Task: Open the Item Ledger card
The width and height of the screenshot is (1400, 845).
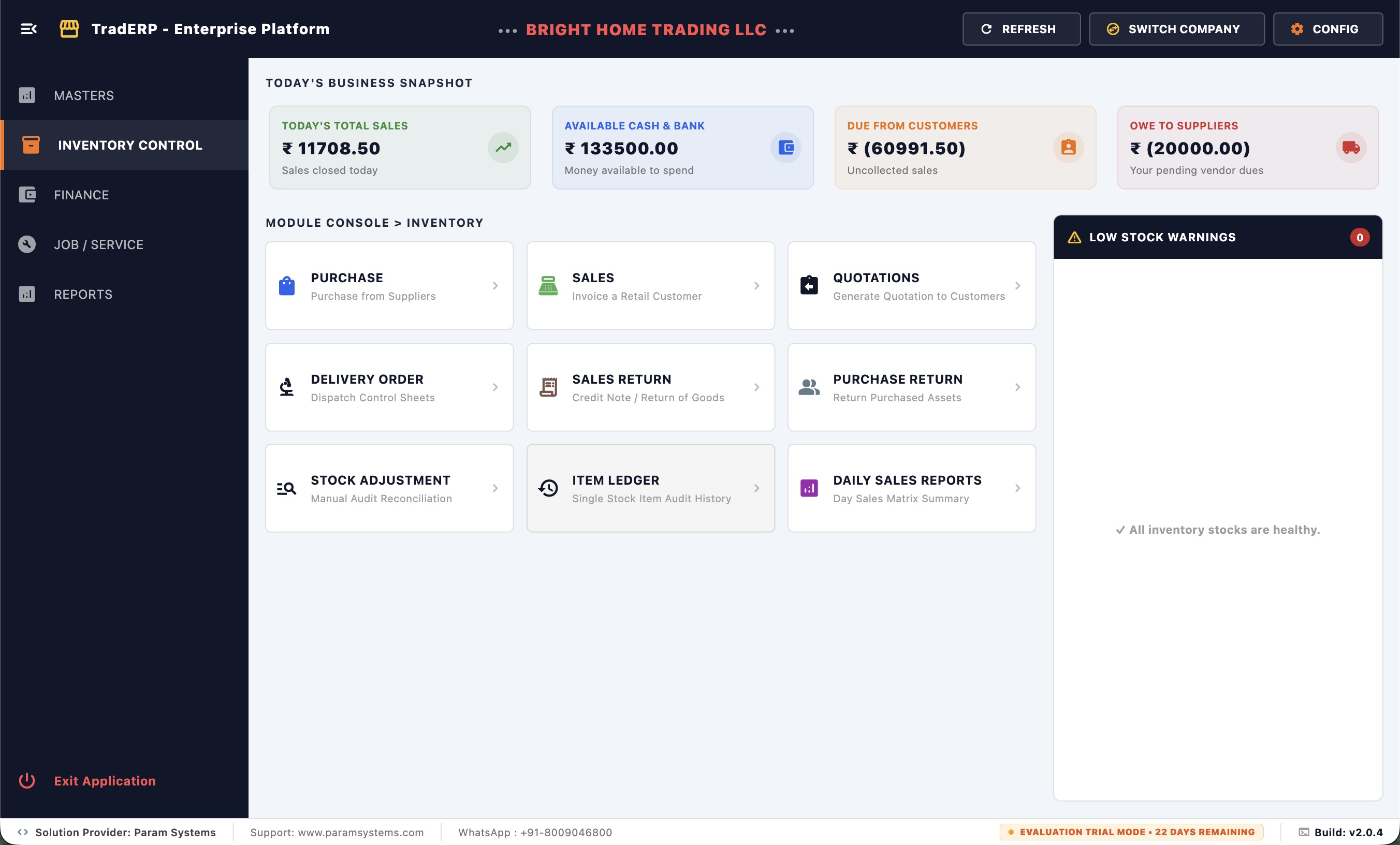Action: tap(651, 488)
